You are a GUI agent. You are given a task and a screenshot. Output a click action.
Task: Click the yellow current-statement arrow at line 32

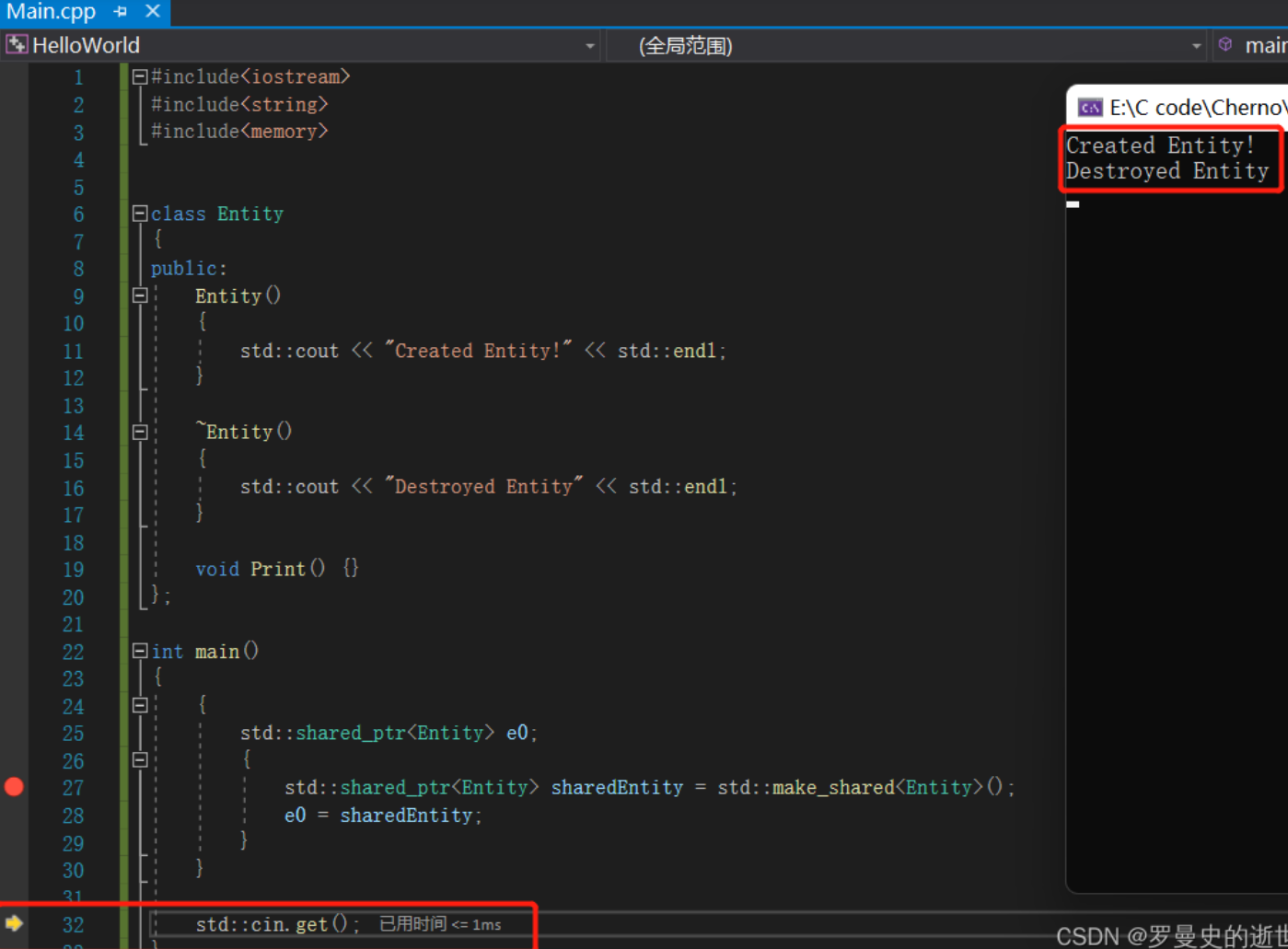(14, 923)
